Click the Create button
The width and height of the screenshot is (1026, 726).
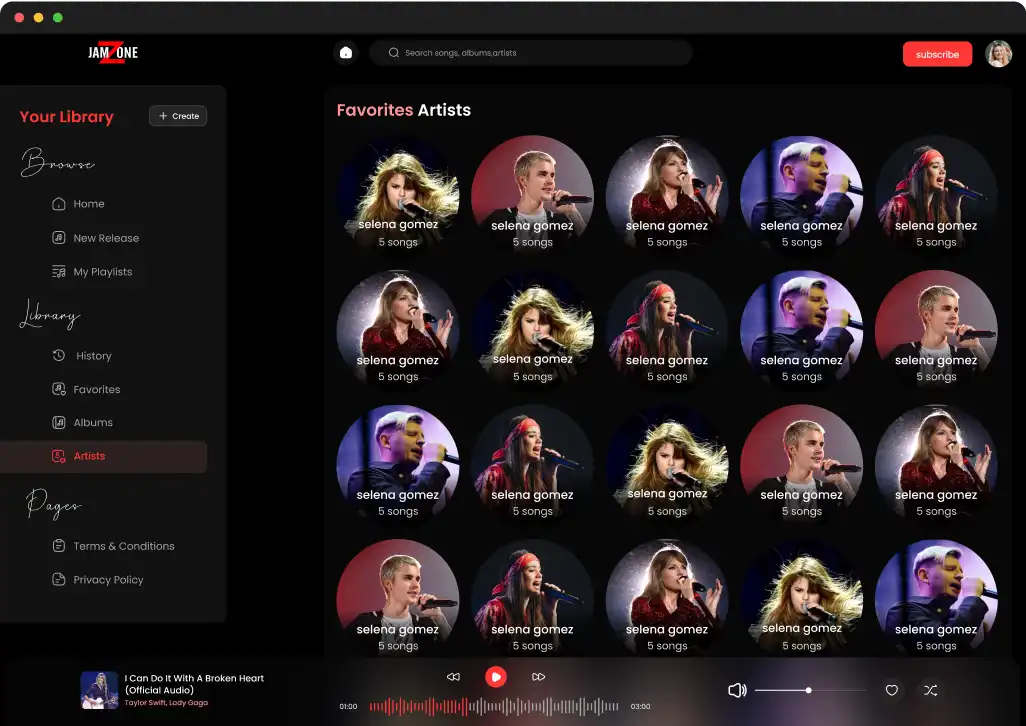[178, 116]
